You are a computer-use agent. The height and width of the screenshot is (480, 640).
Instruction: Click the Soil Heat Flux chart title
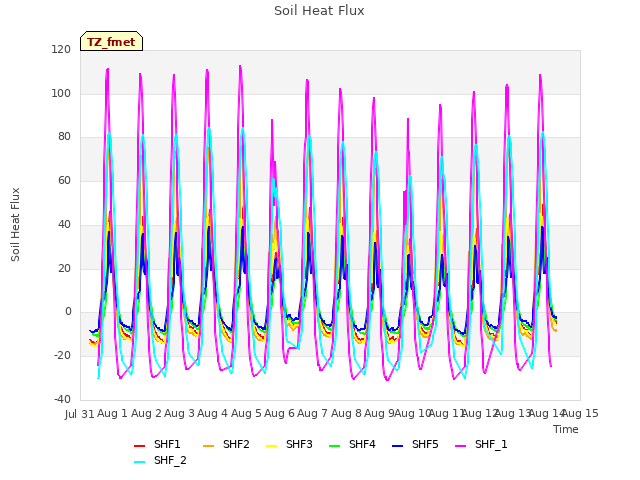pos(319,11)
